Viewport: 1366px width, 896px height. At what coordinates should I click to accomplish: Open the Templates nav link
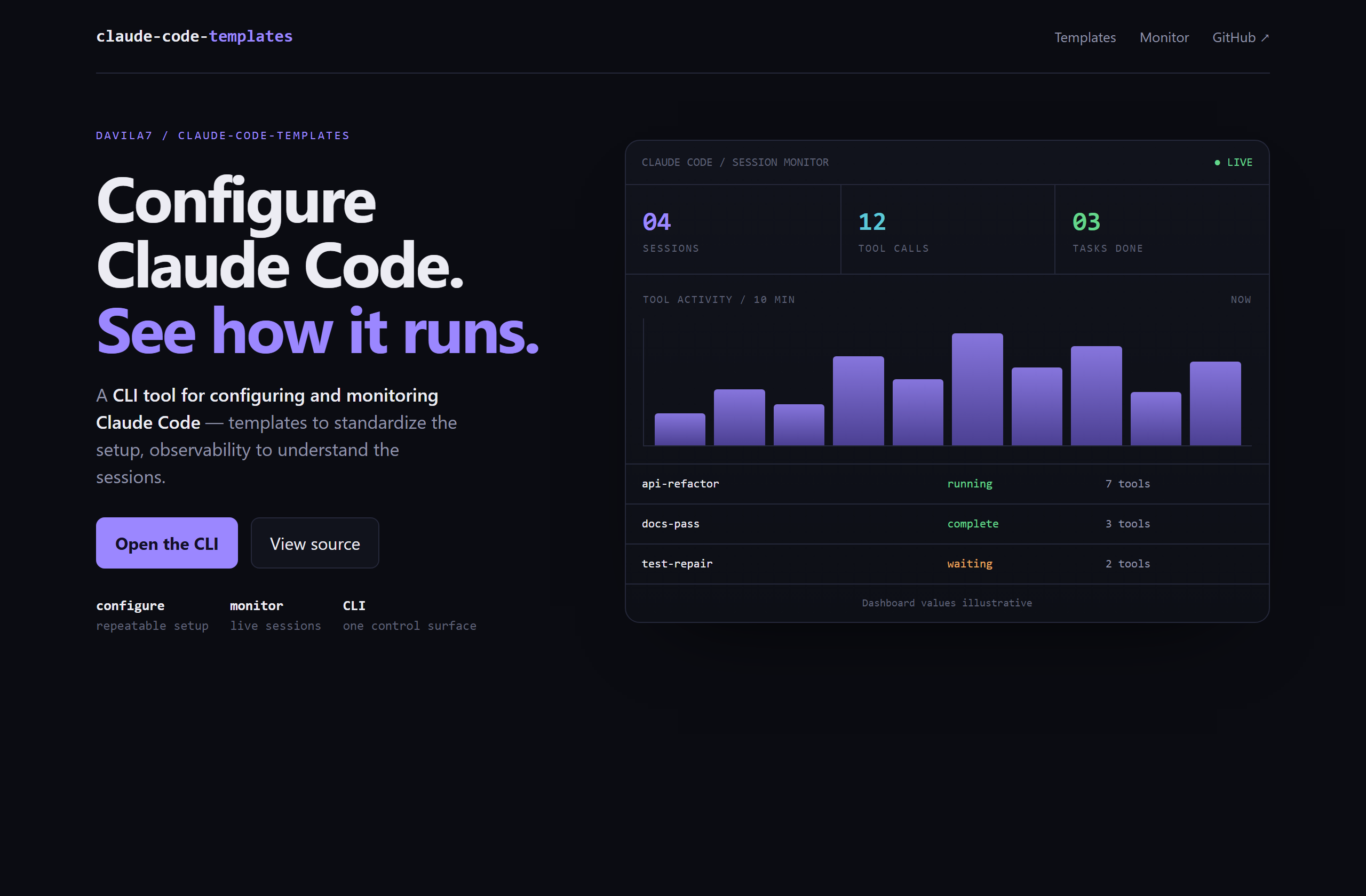[x=1085, y=37]
